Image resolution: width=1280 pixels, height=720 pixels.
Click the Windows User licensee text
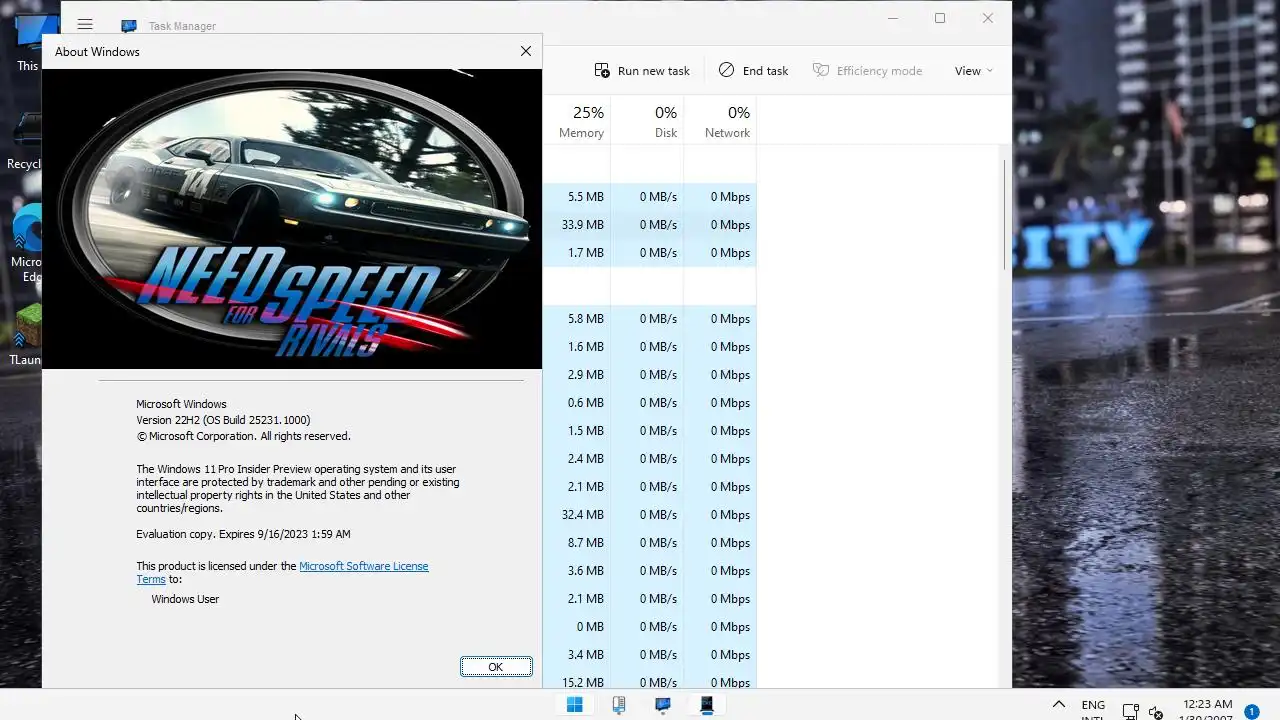(185, 599)
